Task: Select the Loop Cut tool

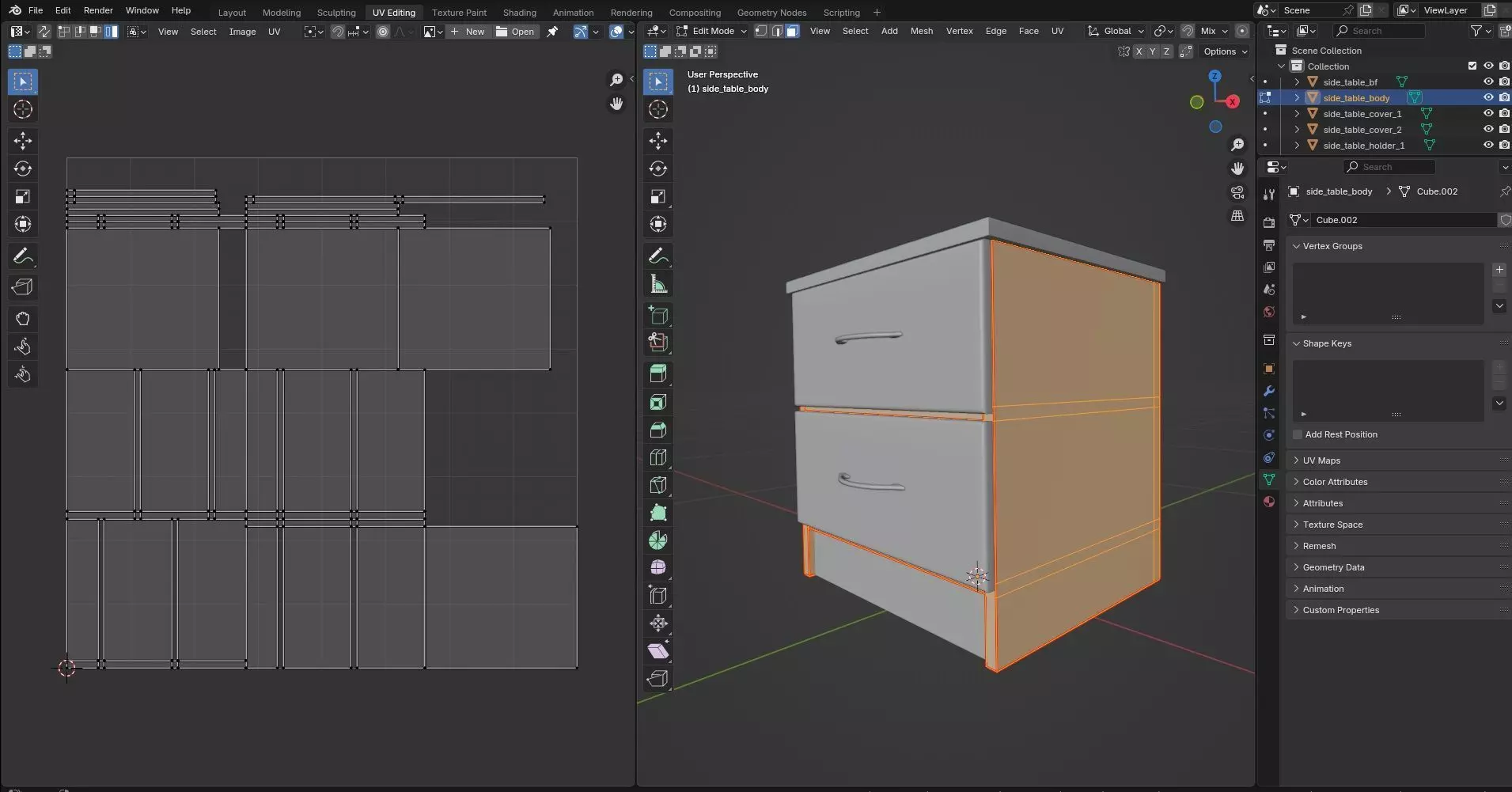Action: 657,457
